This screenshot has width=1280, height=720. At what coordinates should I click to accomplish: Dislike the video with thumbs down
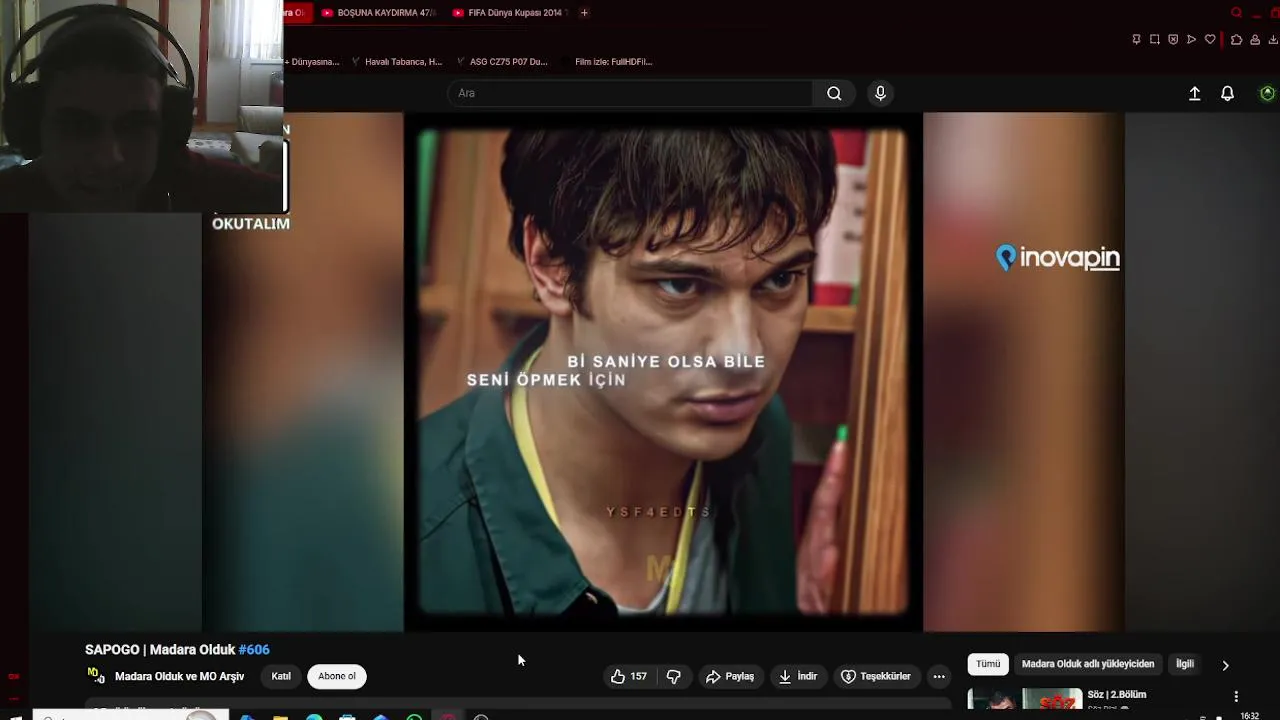point(673,677)
